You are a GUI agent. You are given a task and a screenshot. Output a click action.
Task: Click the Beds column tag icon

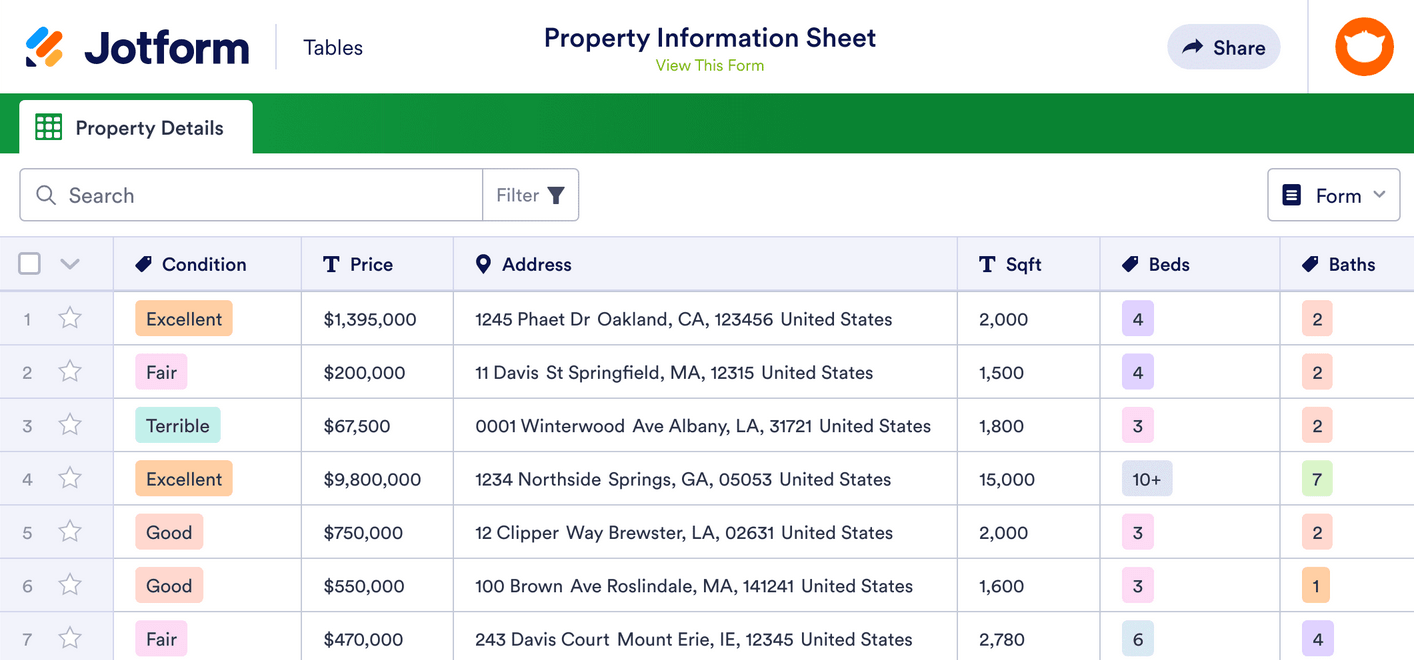pyautogui.click(x=1131, y=264)
